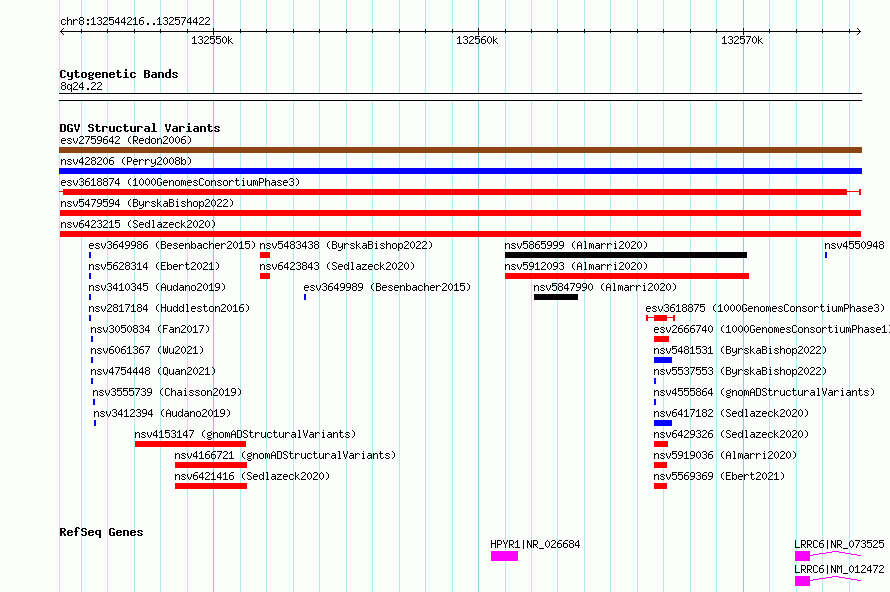
Task: Open HPYR1|NR_026684 gene label
Action: pyautogui.click(x=535, y=544)
